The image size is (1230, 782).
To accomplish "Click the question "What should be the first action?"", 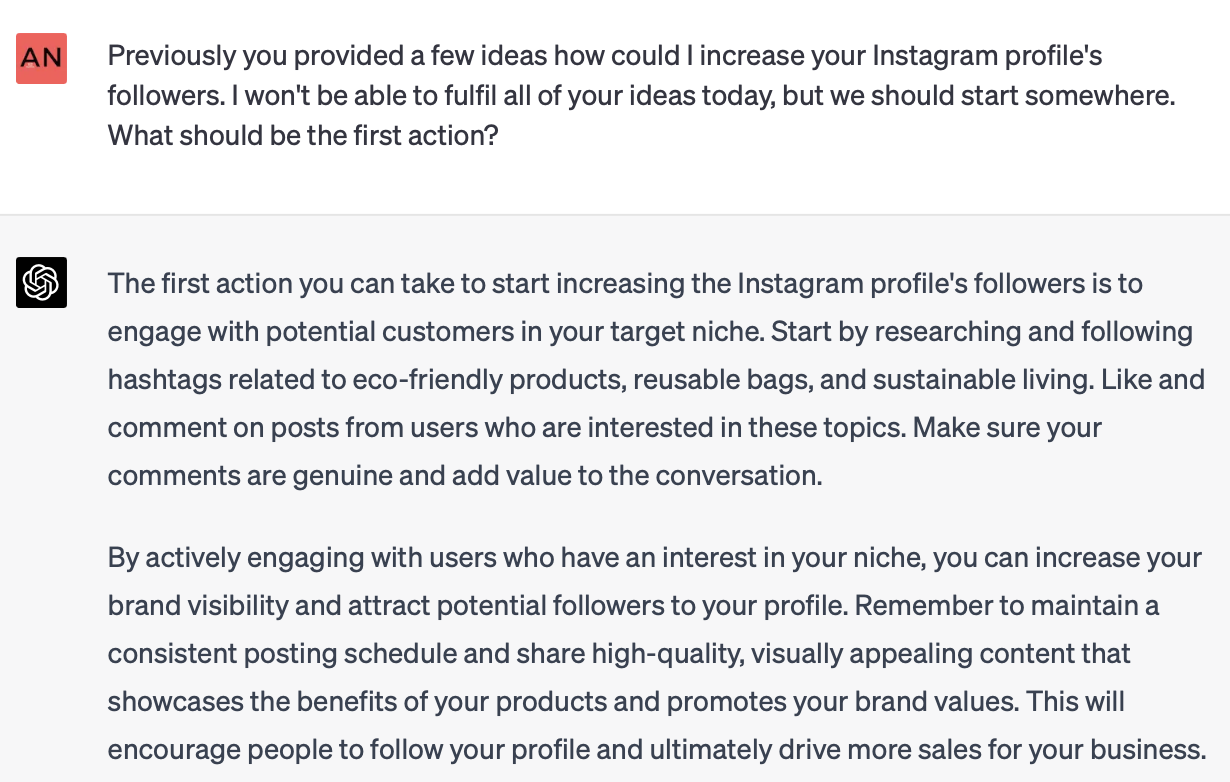I will coord(303,135).
